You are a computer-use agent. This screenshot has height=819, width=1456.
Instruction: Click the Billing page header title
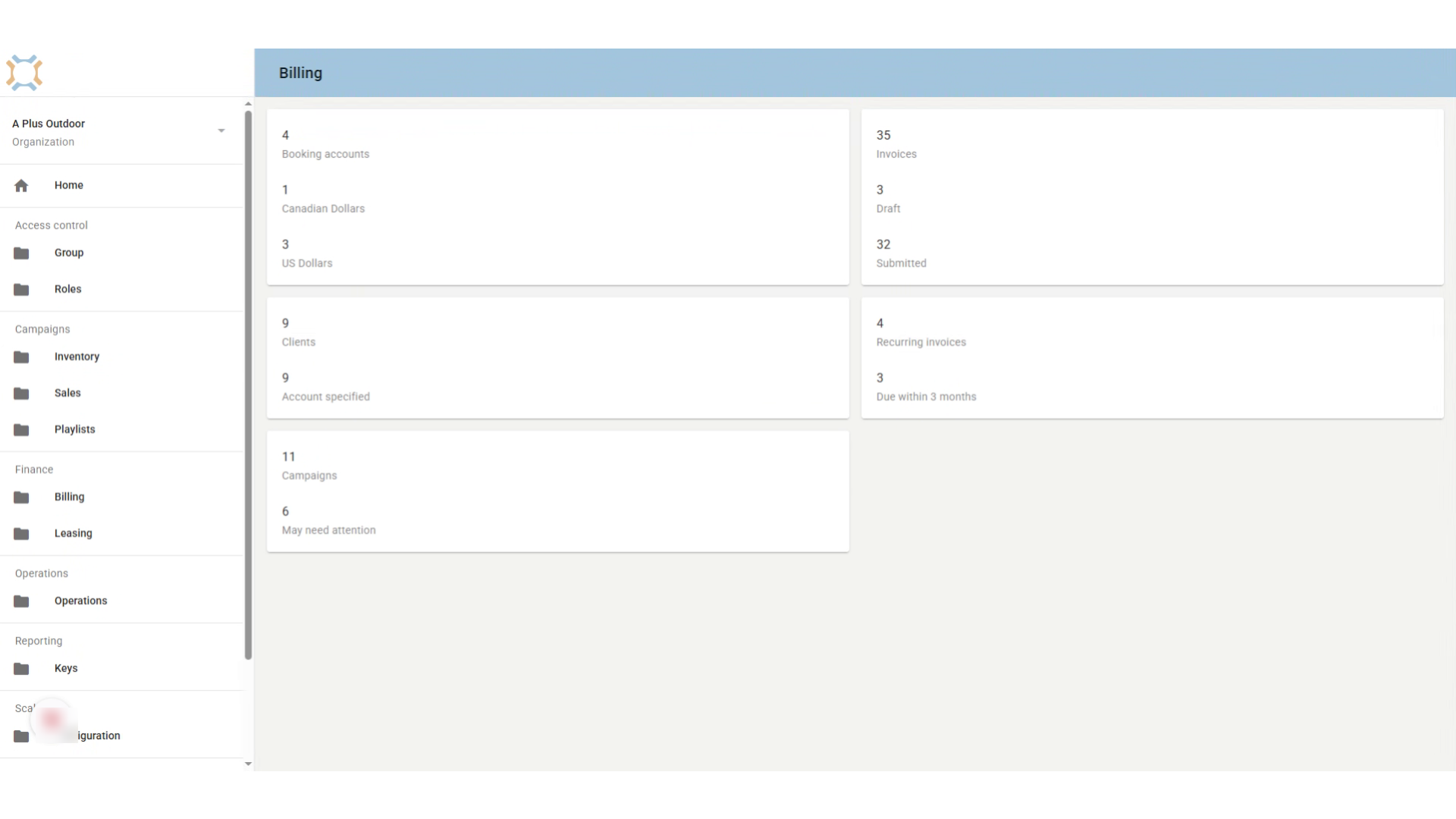tap(300, 73)
